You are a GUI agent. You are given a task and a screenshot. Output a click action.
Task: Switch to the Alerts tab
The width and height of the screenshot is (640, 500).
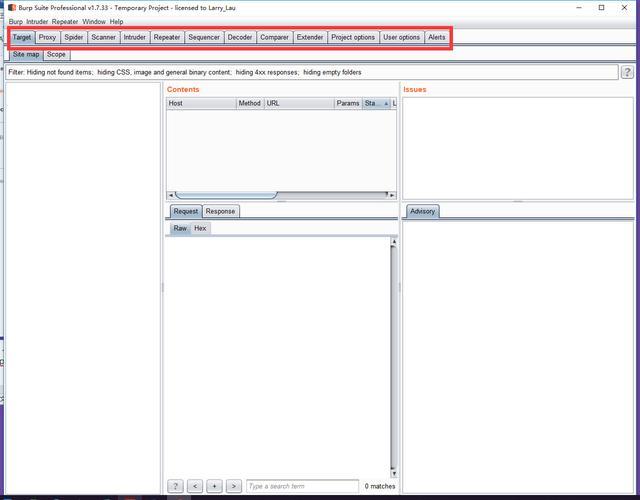(x=437, y=37)
